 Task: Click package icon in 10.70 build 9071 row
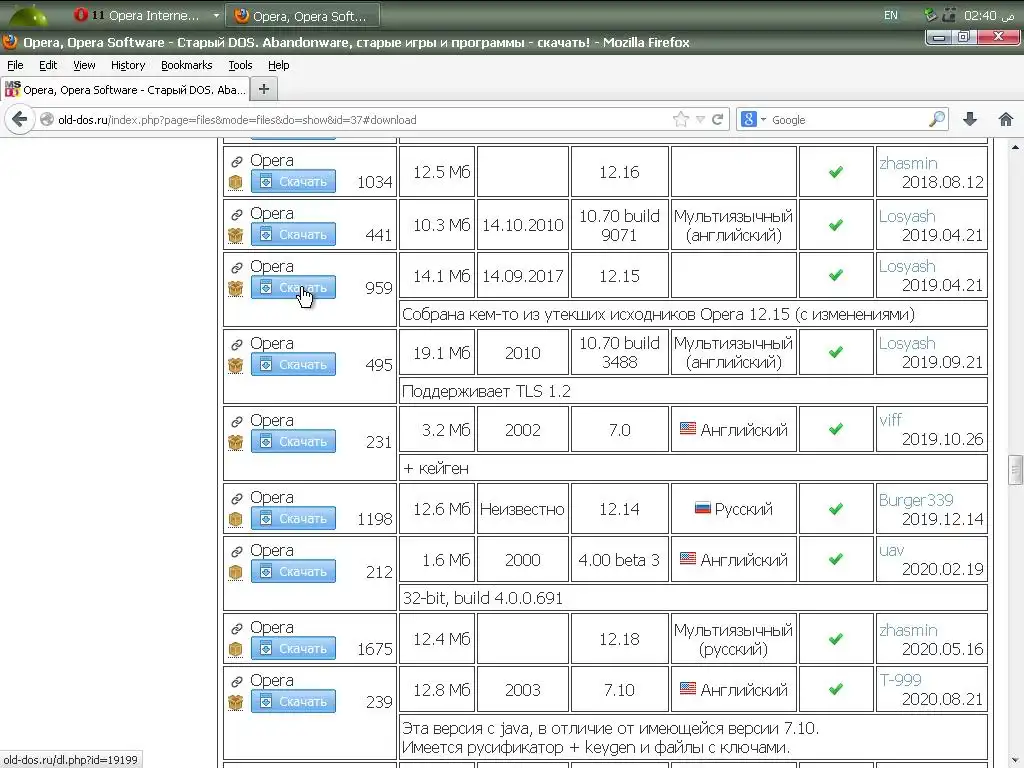[x=235, y=235]
